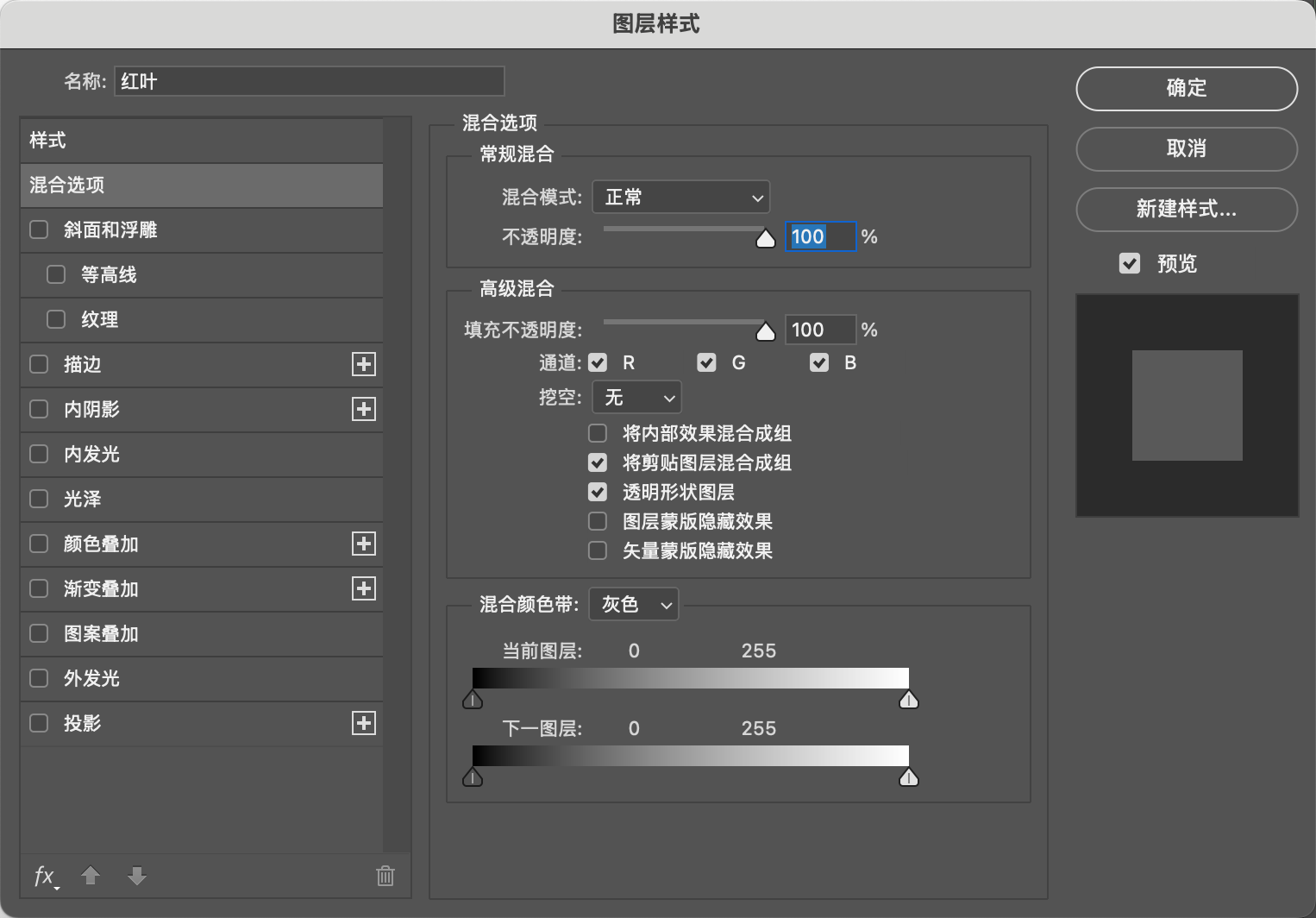
Task: Click plus icon beside 投影
Action: point(364,723)
